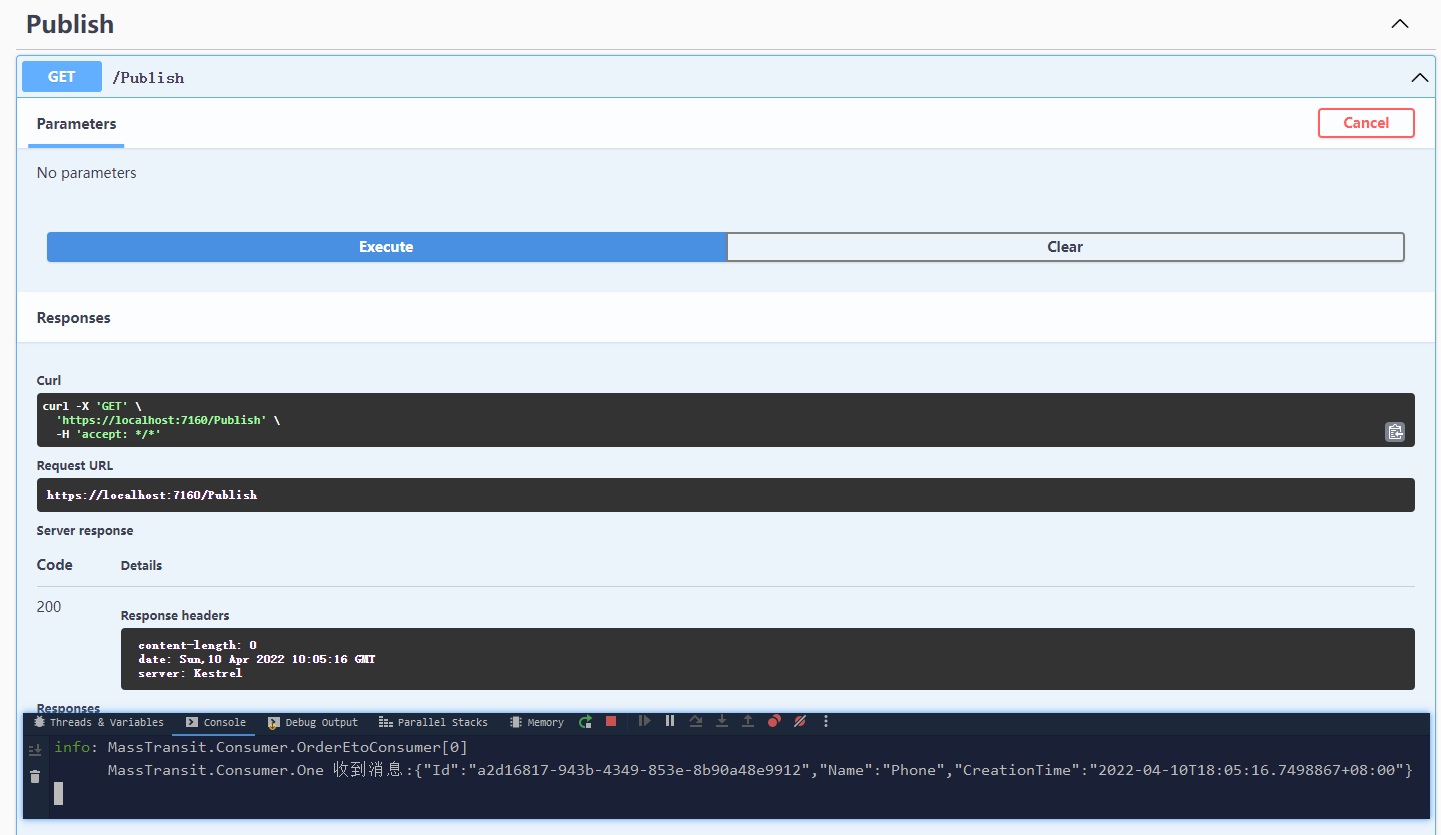
Task: Rerun the debug session
Action: [x=586, y=721]
